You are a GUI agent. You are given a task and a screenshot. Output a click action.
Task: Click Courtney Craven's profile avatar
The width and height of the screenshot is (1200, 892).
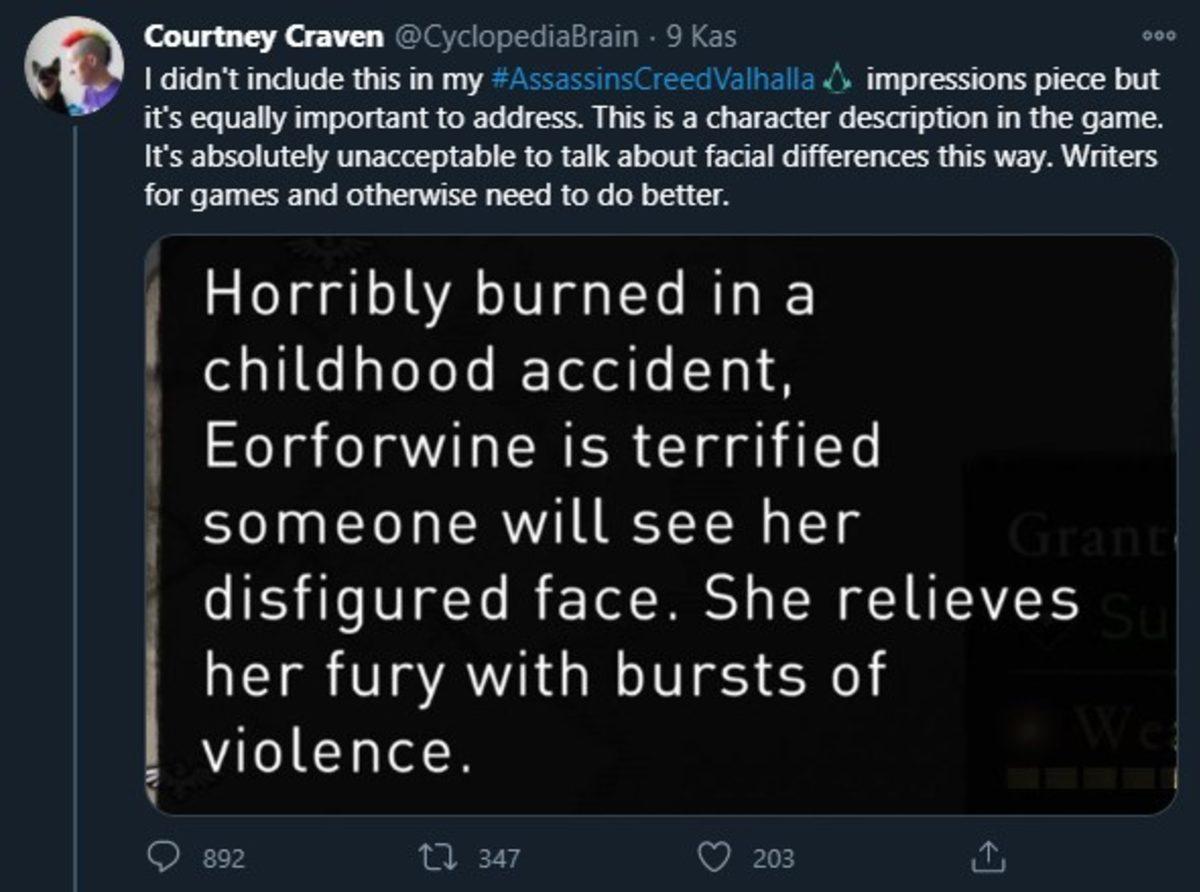click(x=74, y=66)
